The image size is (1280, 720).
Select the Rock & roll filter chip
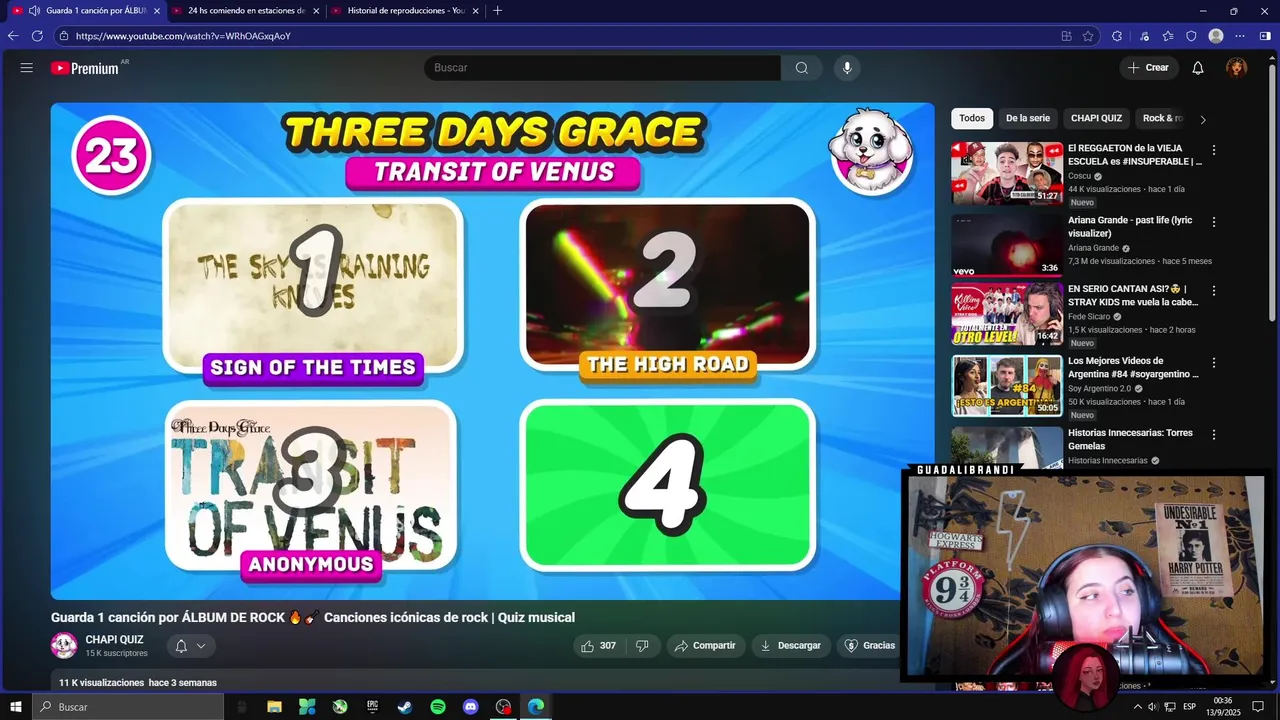[x=1162, y=118]
